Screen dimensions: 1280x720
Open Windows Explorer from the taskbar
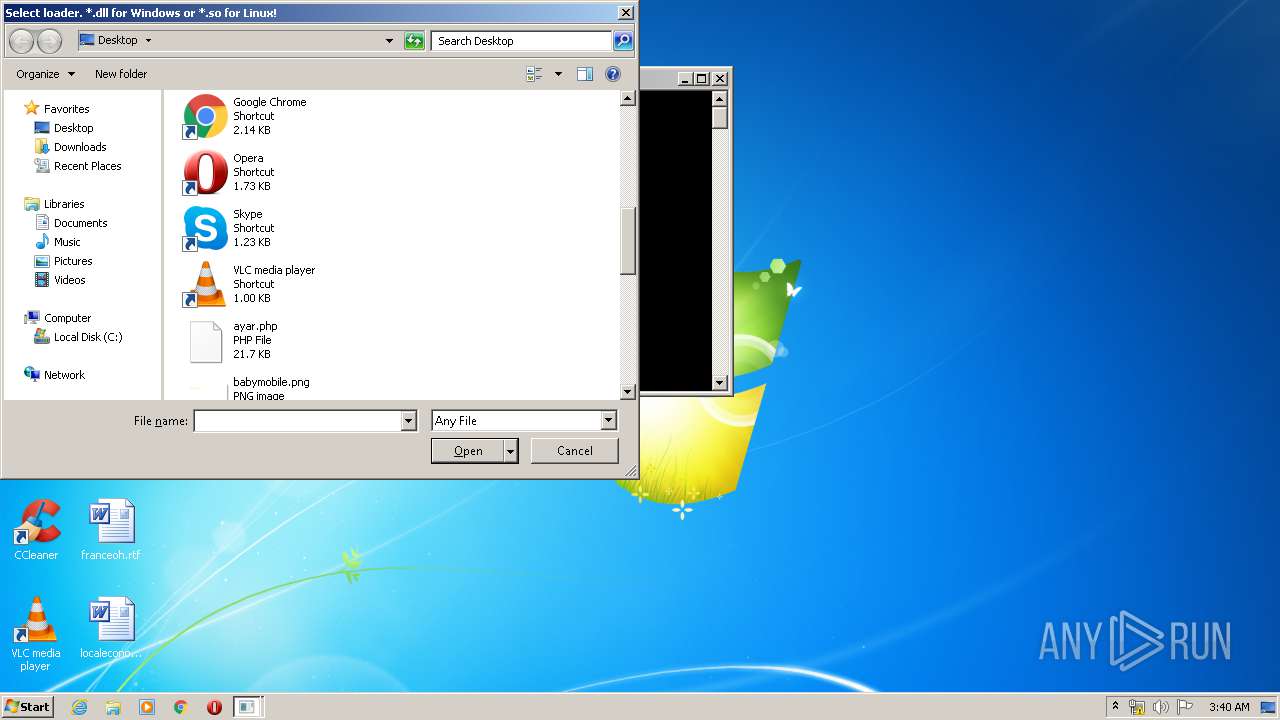click(113, 707)
